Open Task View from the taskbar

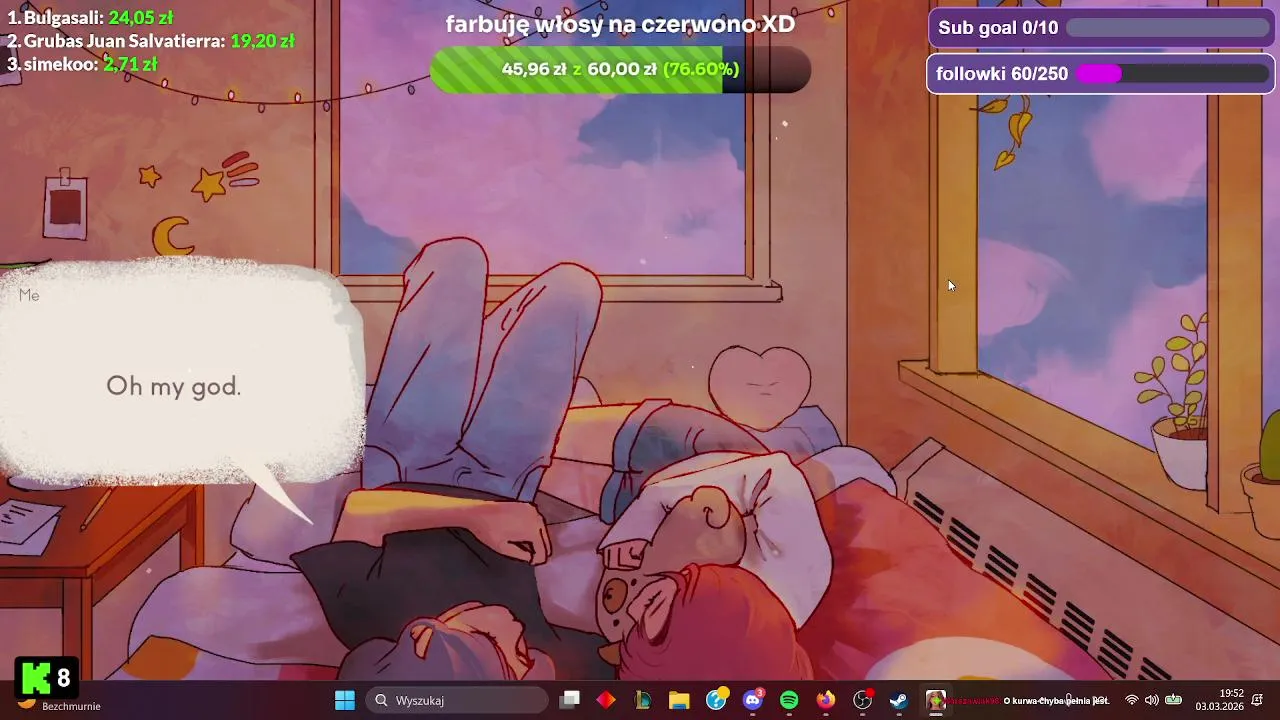(x=570, y=700)
